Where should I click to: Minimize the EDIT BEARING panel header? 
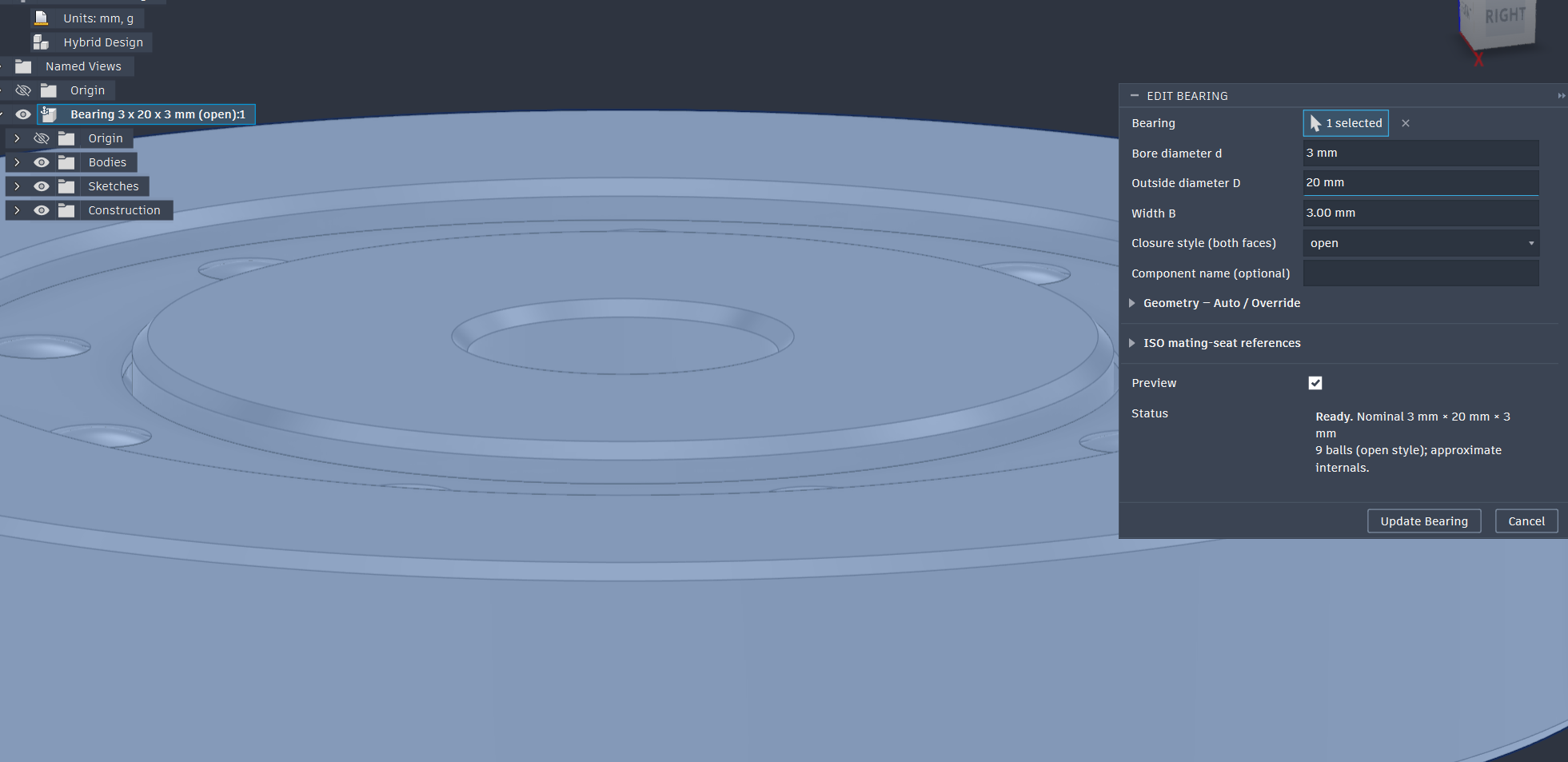(1134, 96)
